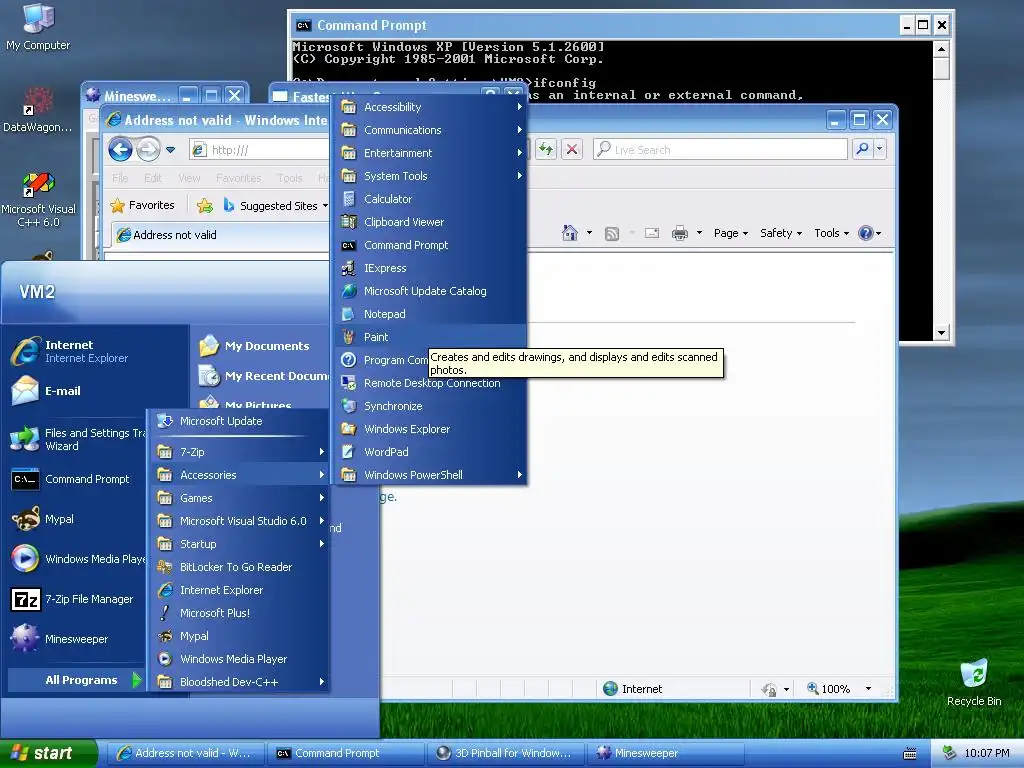Image resolution: width=1024 pixels, height=768 pixels.
Task: Open Remote Desktop Connection entry
Action: (x=430, y=383)
